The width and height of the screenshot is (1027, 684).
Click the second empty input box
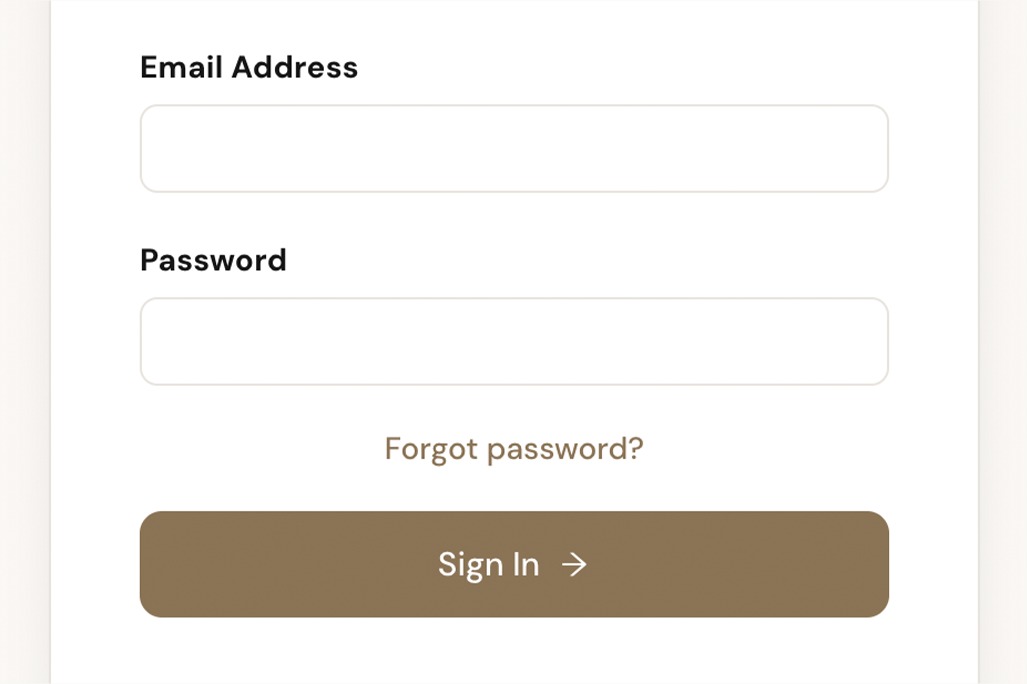514,342
